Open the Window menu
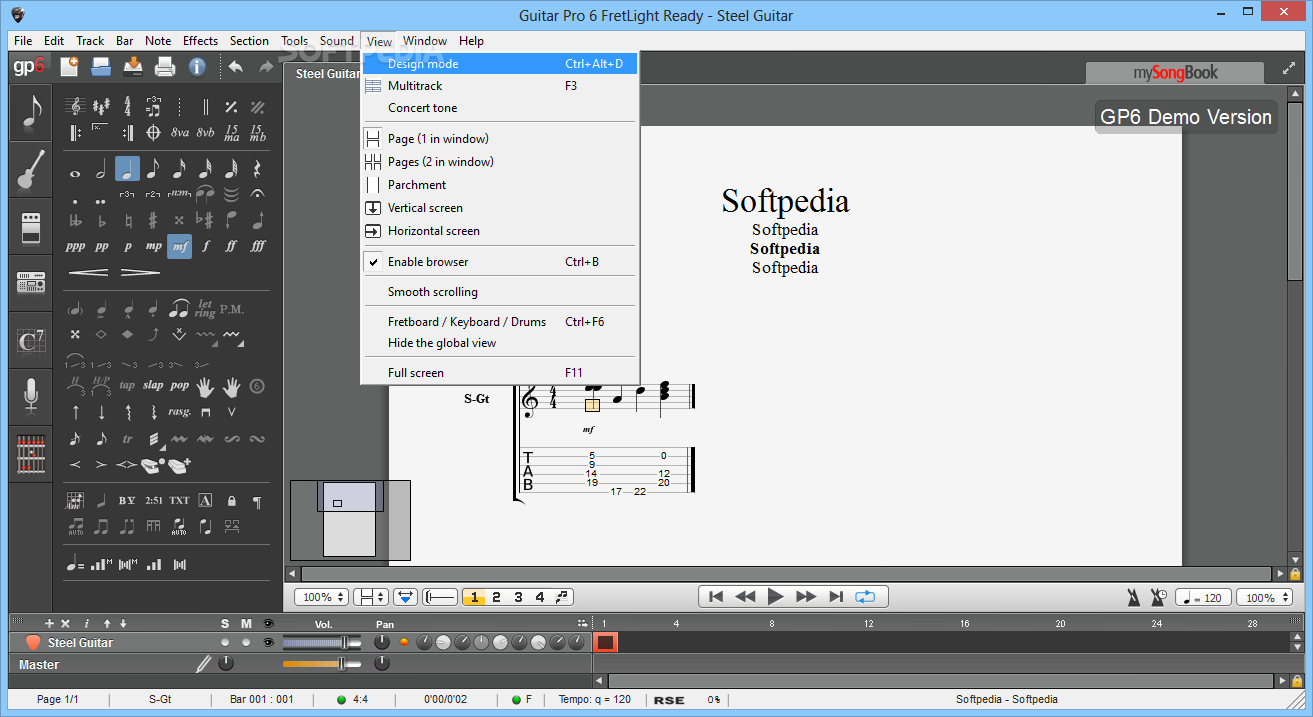 coord(425,41)
